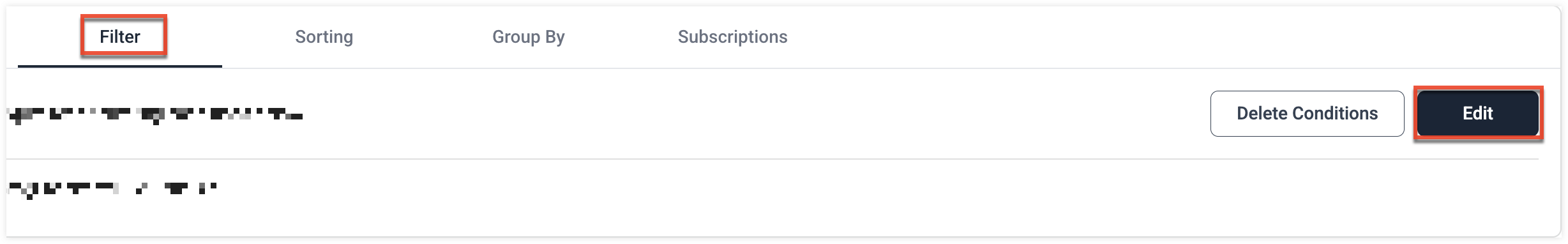View subscriptions for this view
The height and width of the screenshot is (244, 1568).
732,37
